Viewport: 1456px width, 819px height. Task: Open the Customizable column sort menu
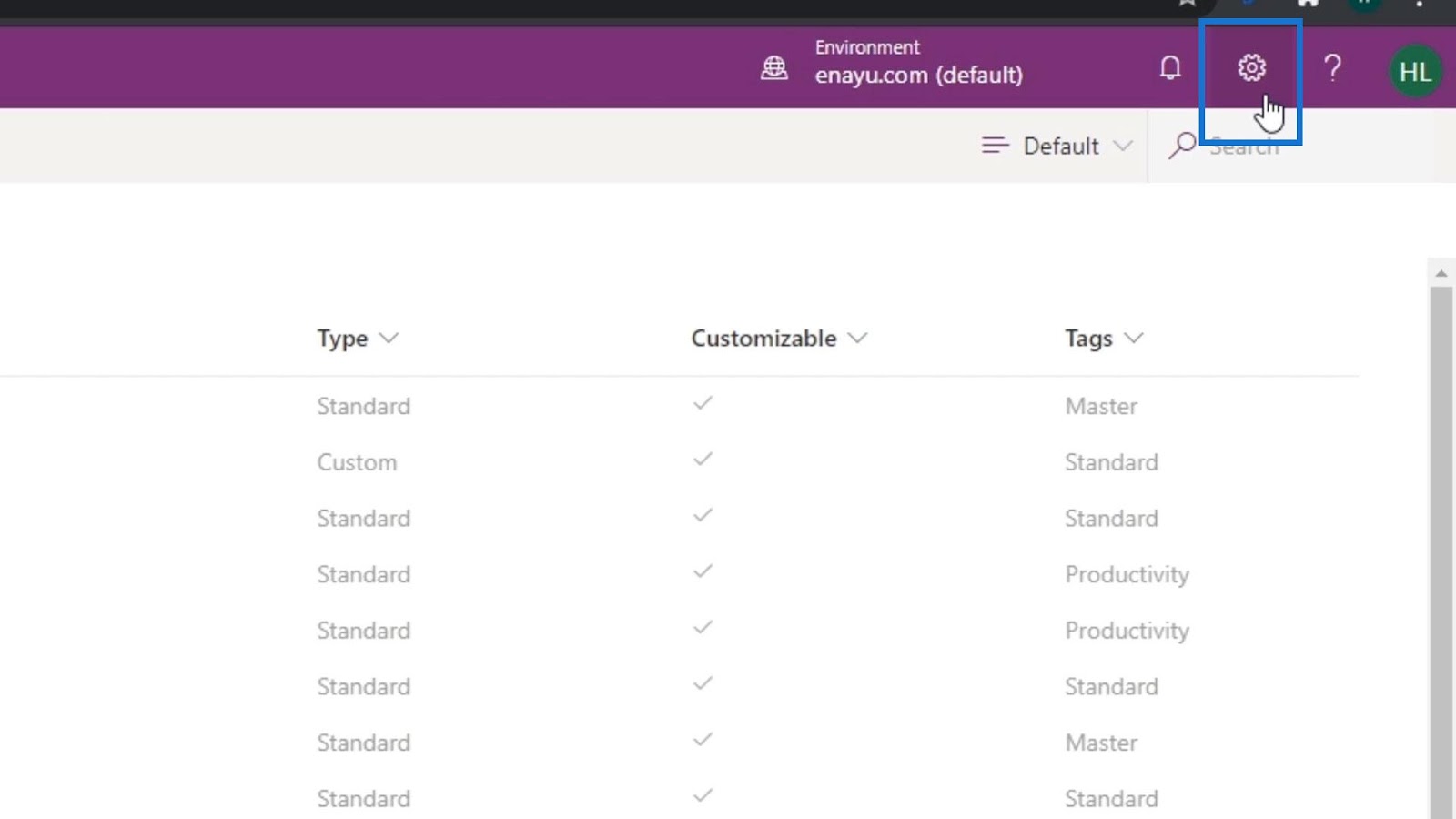pos(857,339)
